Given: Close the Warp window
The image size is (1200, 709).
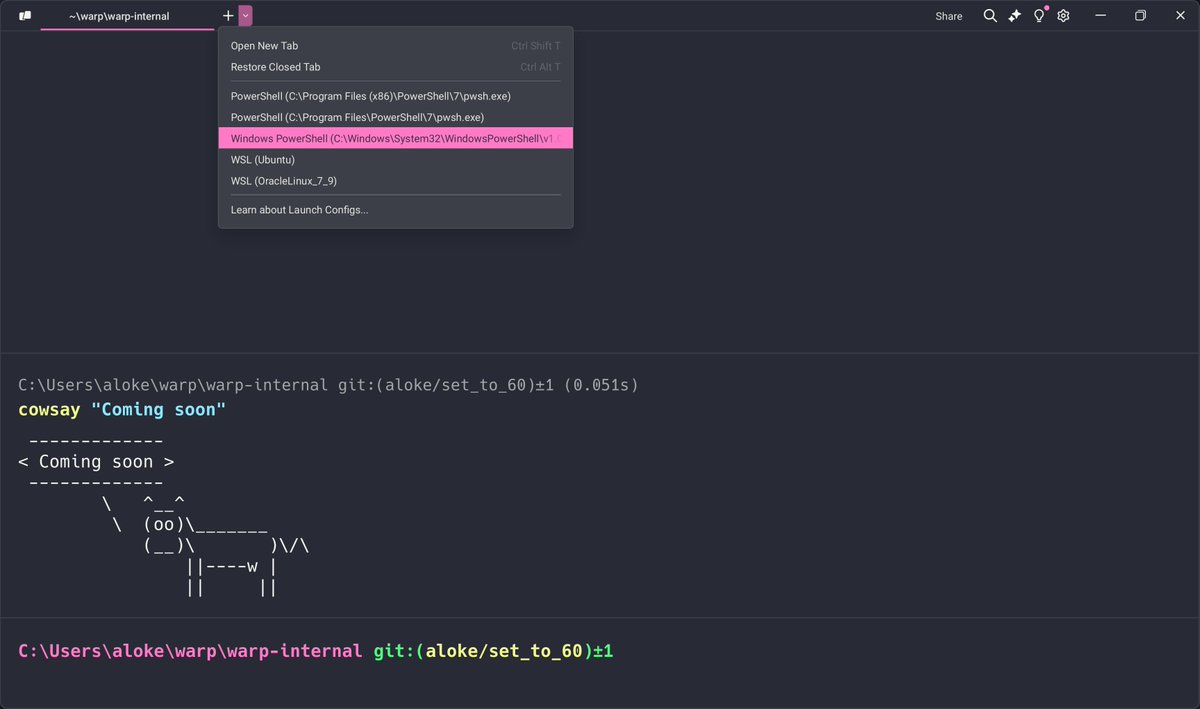Looking at the screenshot, I should tap(1179, 16).
